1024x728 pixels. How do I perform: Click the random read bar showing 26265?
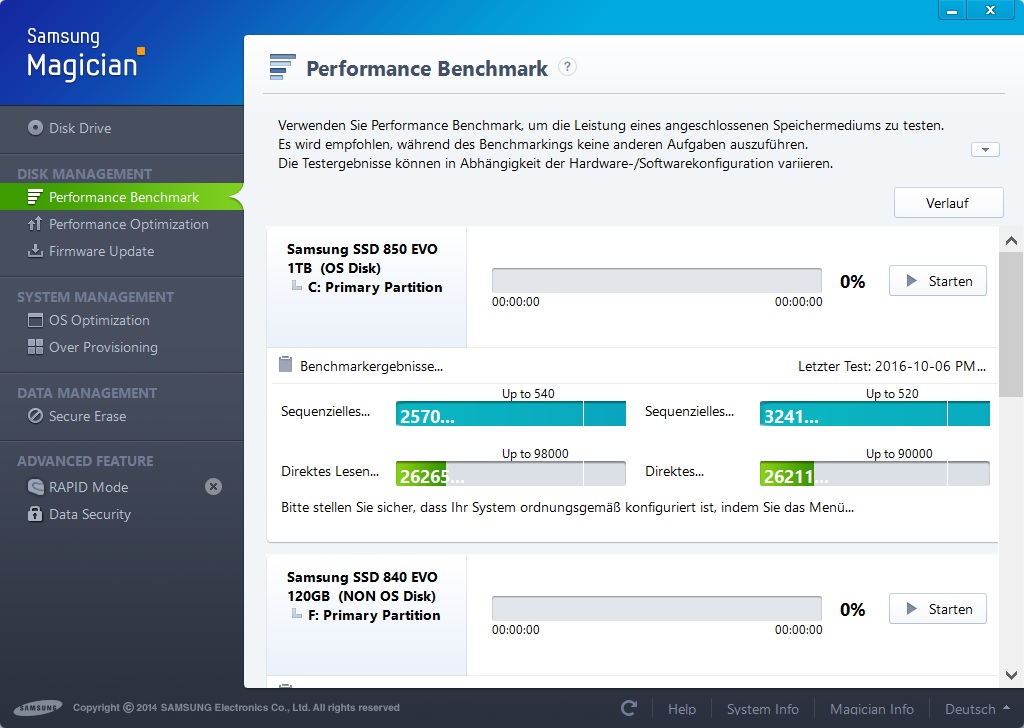tap(511, 473)
